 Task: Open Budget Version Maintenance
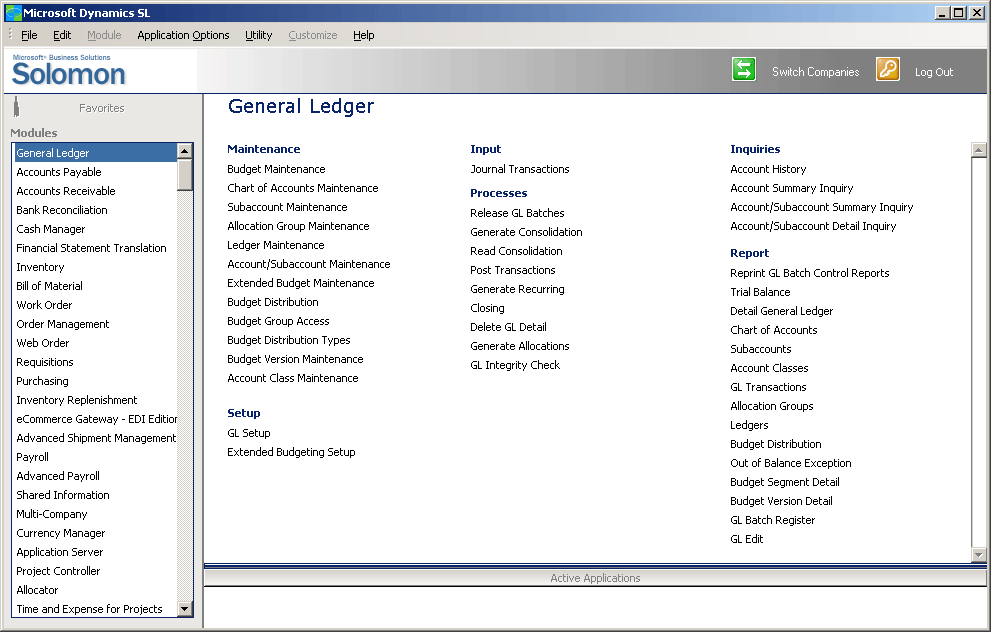pyautogui.click(x=295, y=359)
